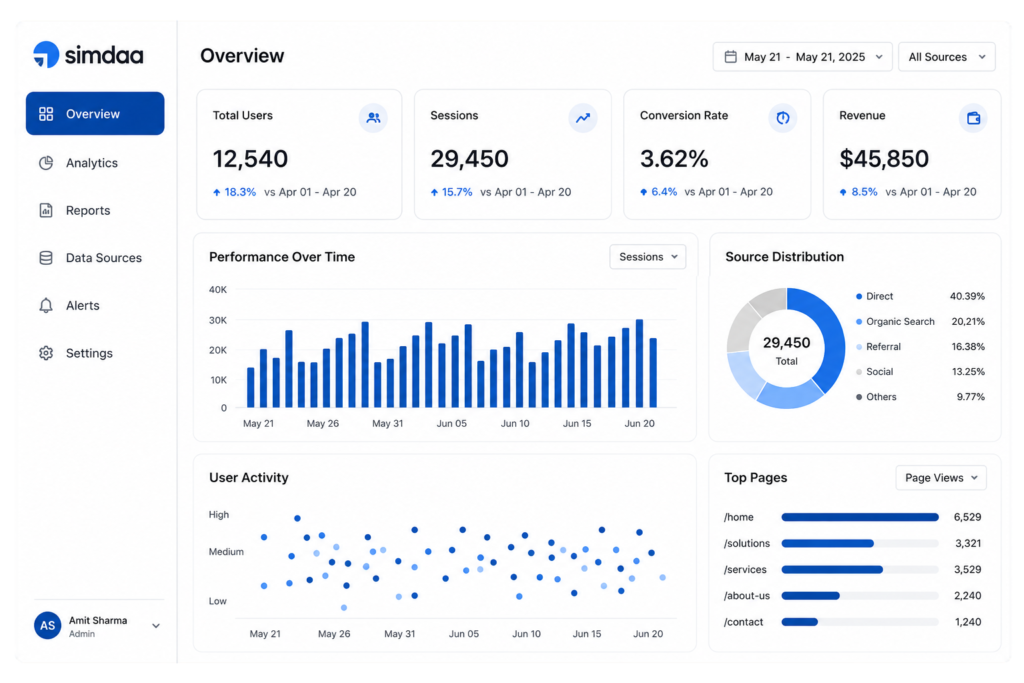The image size is (1024, 683).
Task: Click the Revenue wallet icon
Action: point(973,118)
